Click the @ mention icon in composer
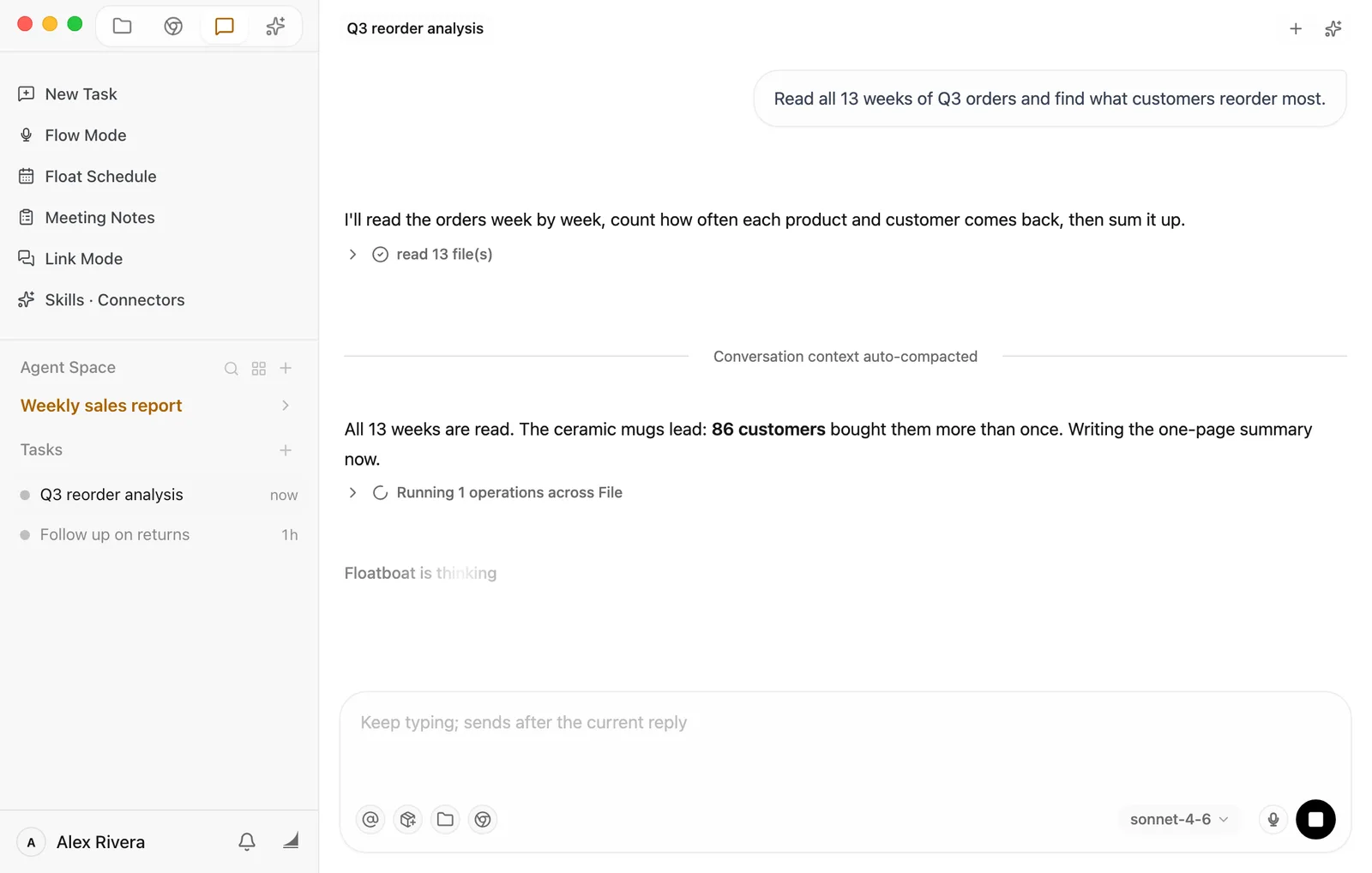This screenshot has height=873, width=1372. (x=370, y=819)
